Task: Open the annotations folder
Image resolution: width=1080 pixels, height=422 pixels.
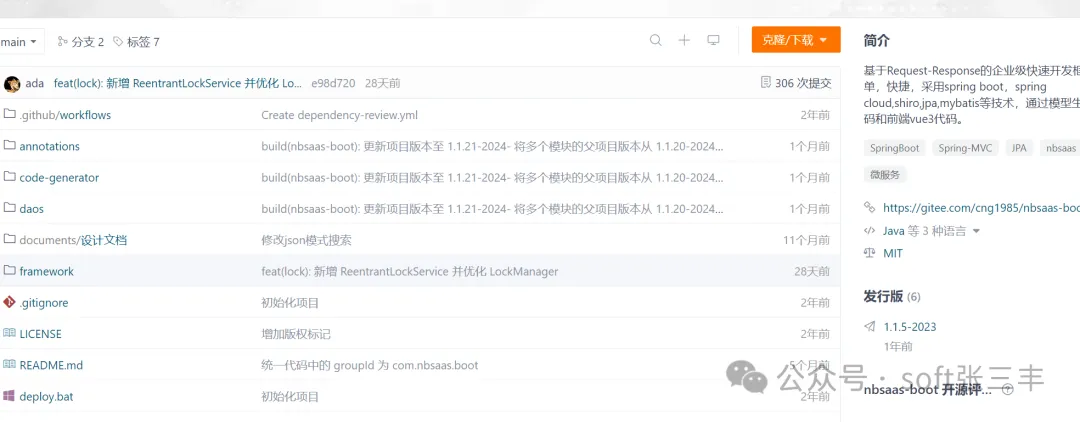Action: [x=50, y=146]
